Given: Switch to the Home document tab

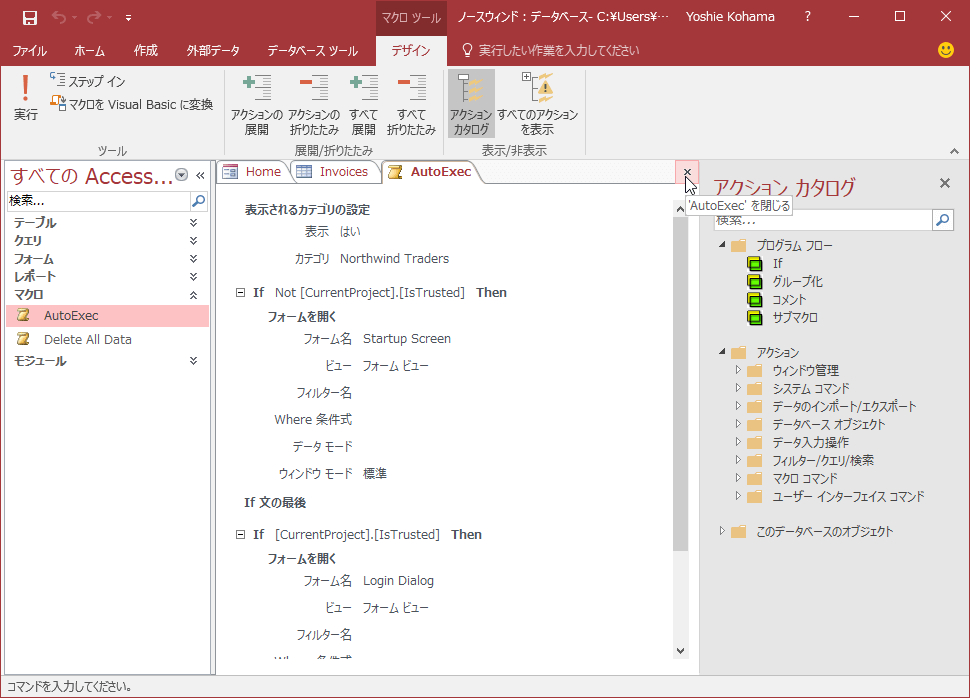Looking at the screenshot, I should [x=252, y=172].
